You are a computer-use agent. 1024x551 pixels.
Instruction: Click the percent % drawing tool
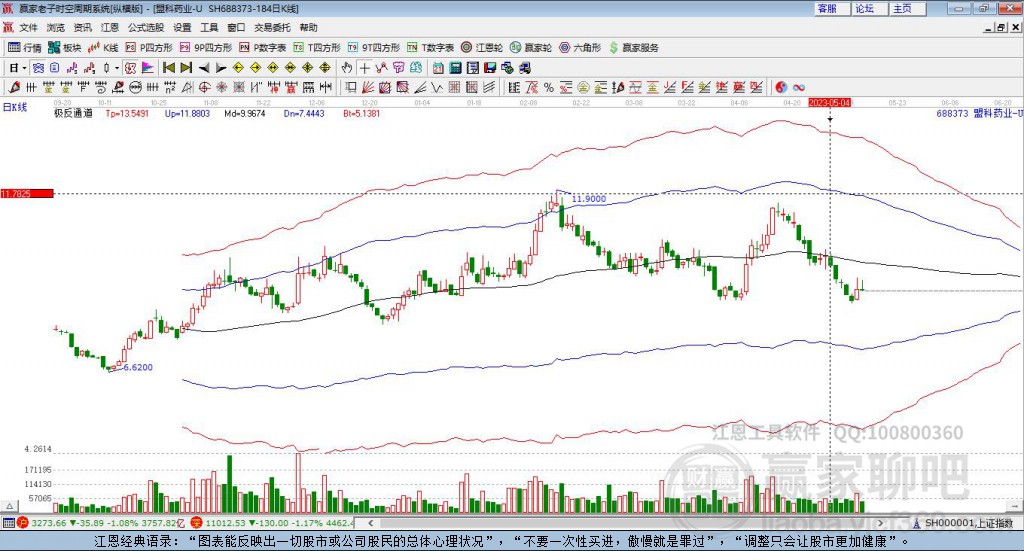pyautogui.click(x=549, y=87)
